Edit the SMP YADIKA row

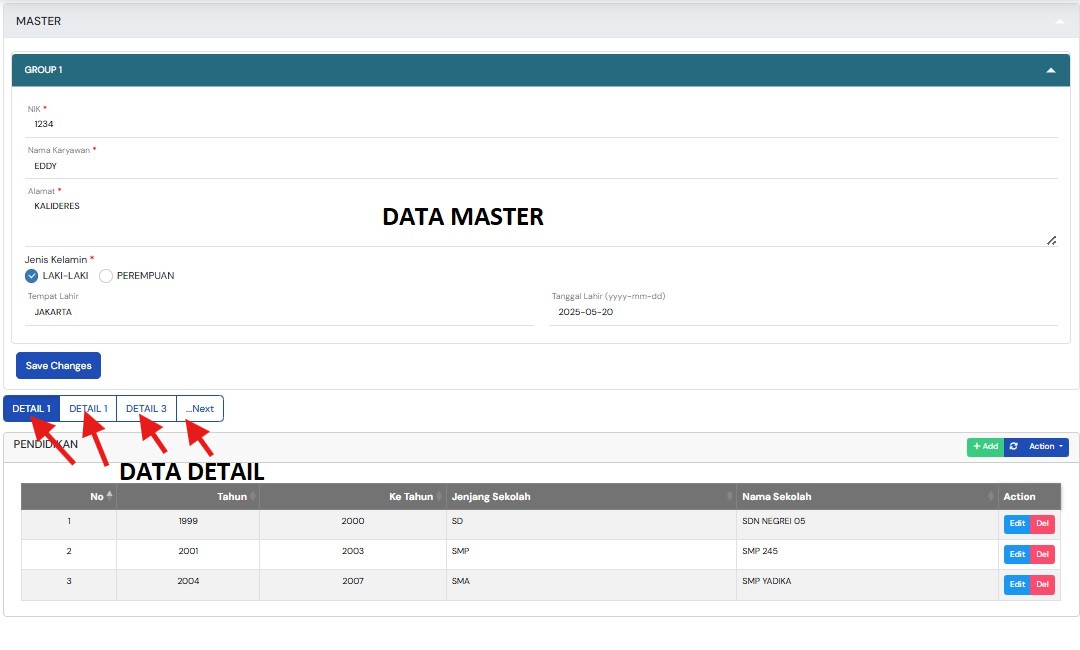tap(1017, 585)
